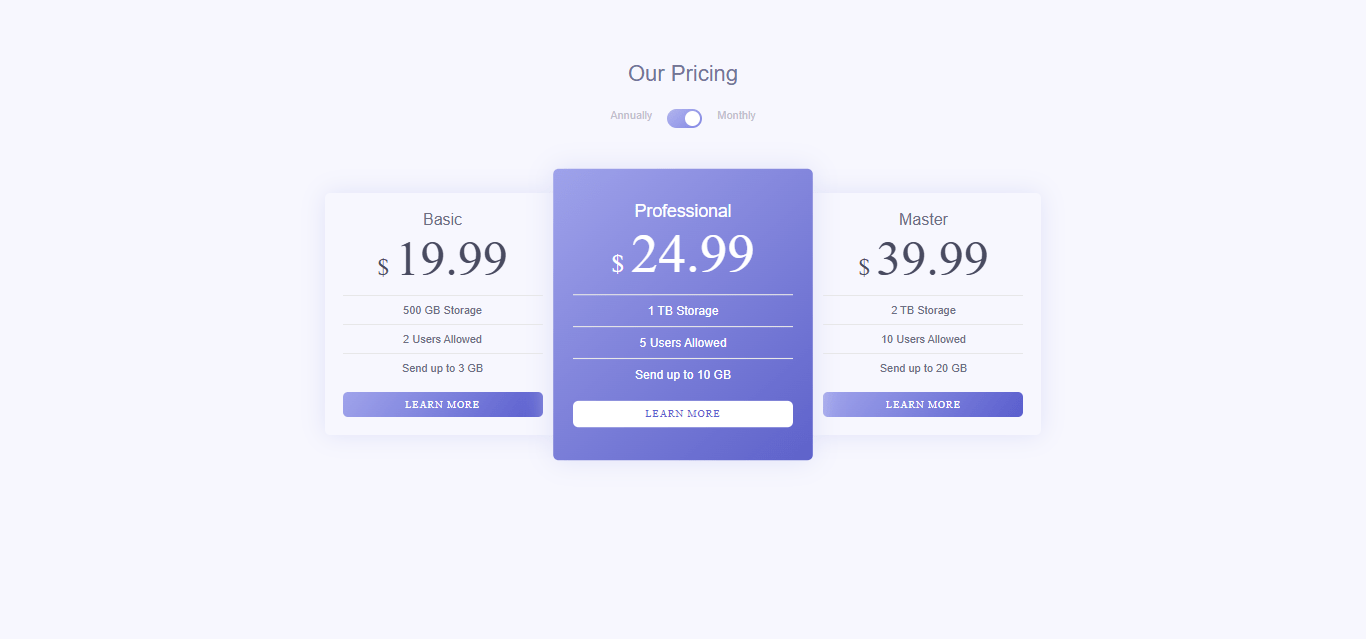This screenshot has height=639, width=1366.
Task: Switch billing to Annually
Action: 630,115
